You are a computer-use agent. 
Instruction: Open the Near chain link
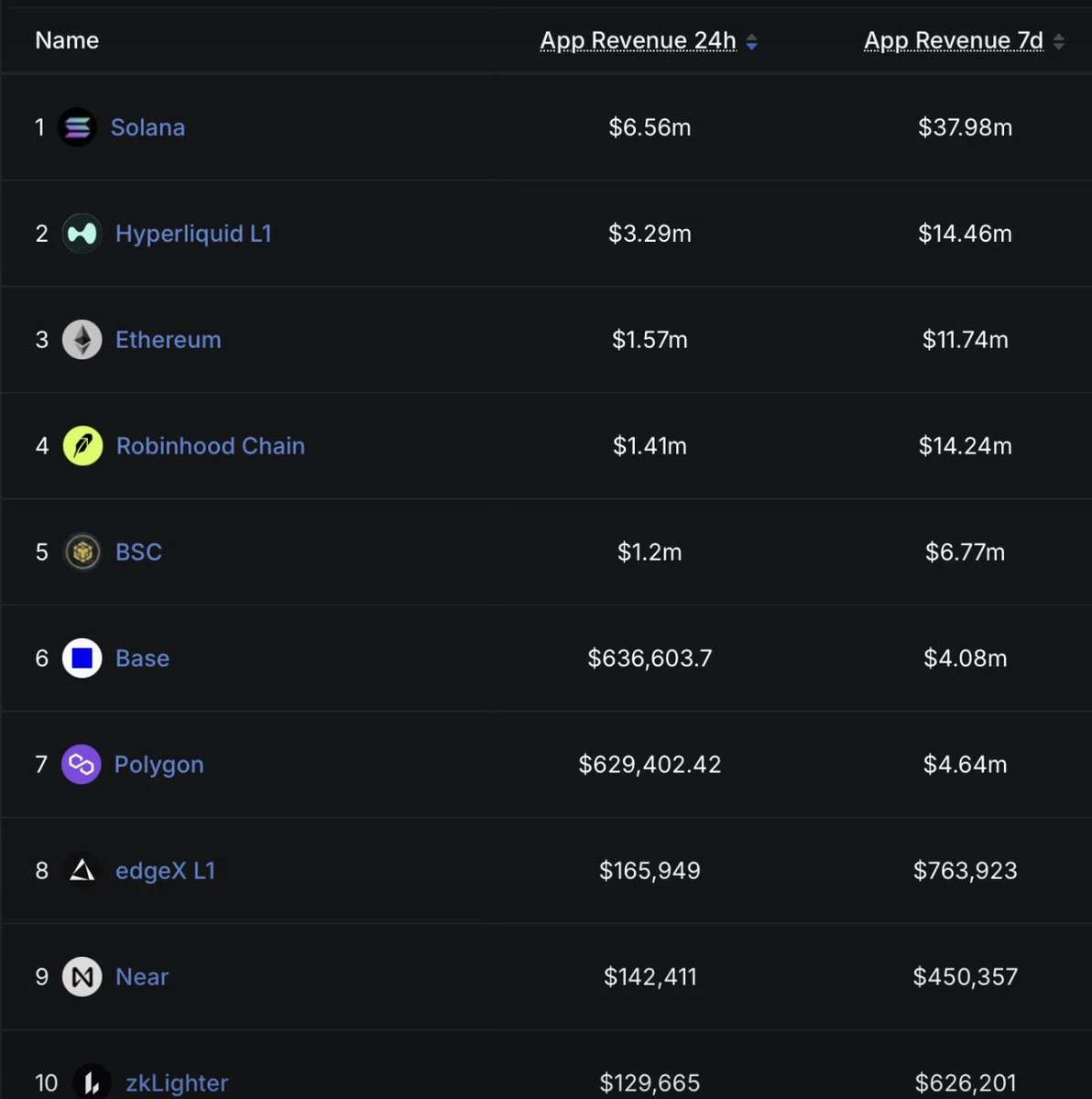[141, 977]
